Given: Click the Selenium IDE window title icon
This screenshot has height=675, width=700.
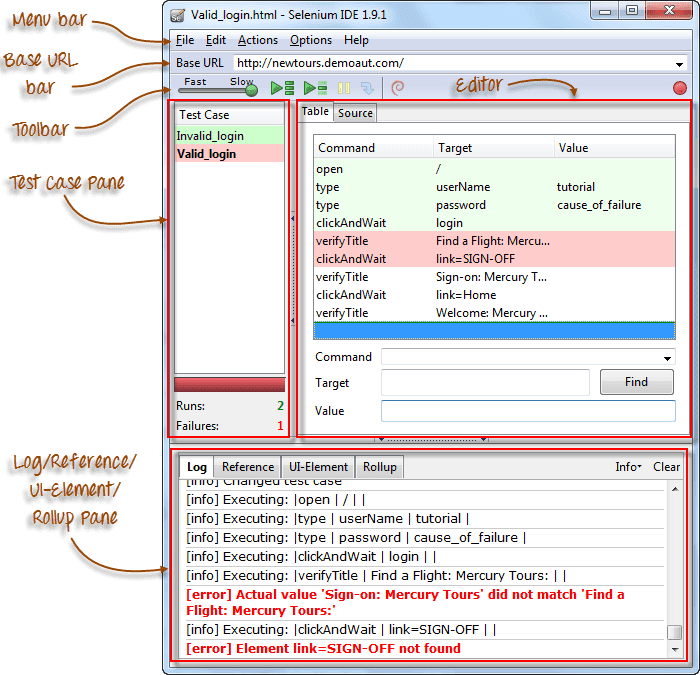Looking at the screenshot, I should click(x=178, y=15).
